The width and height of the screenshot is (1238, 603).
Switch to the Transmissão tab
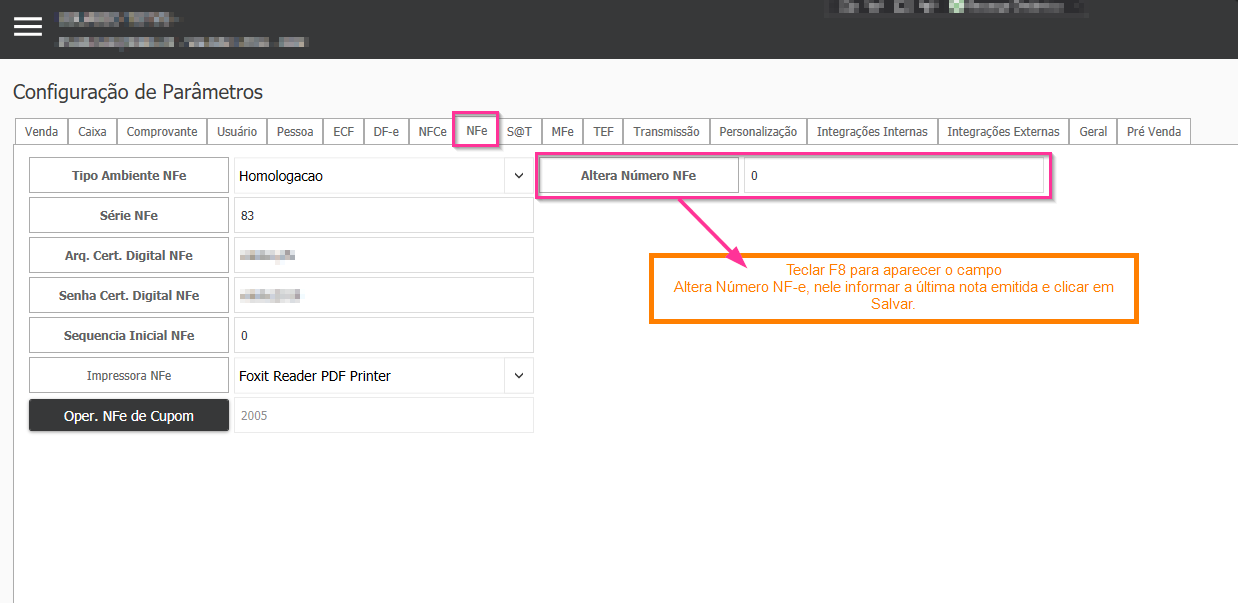pyautogui.click(x=666, y=131)
